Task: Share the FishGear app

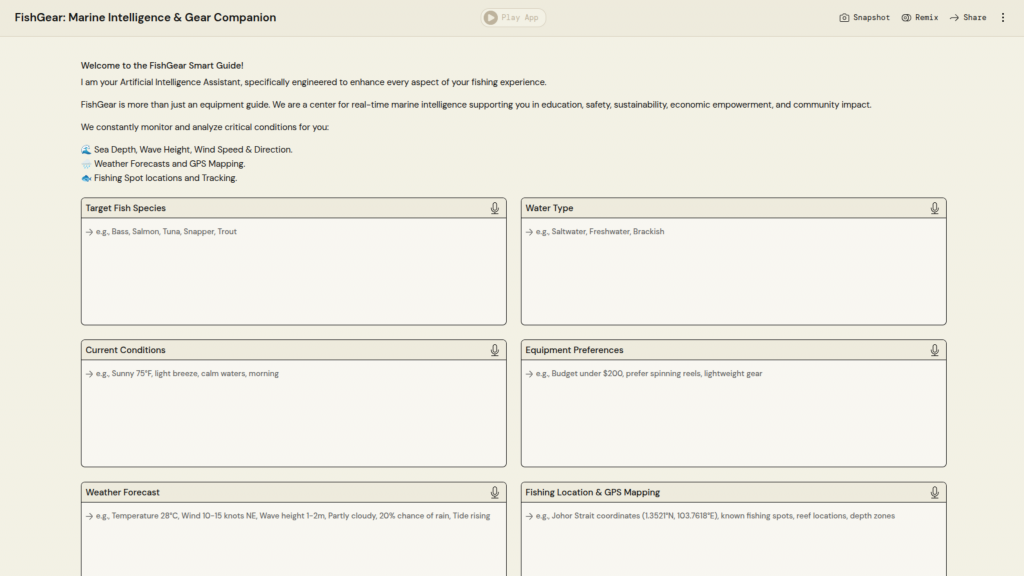Action: click(x=967, y=18)
